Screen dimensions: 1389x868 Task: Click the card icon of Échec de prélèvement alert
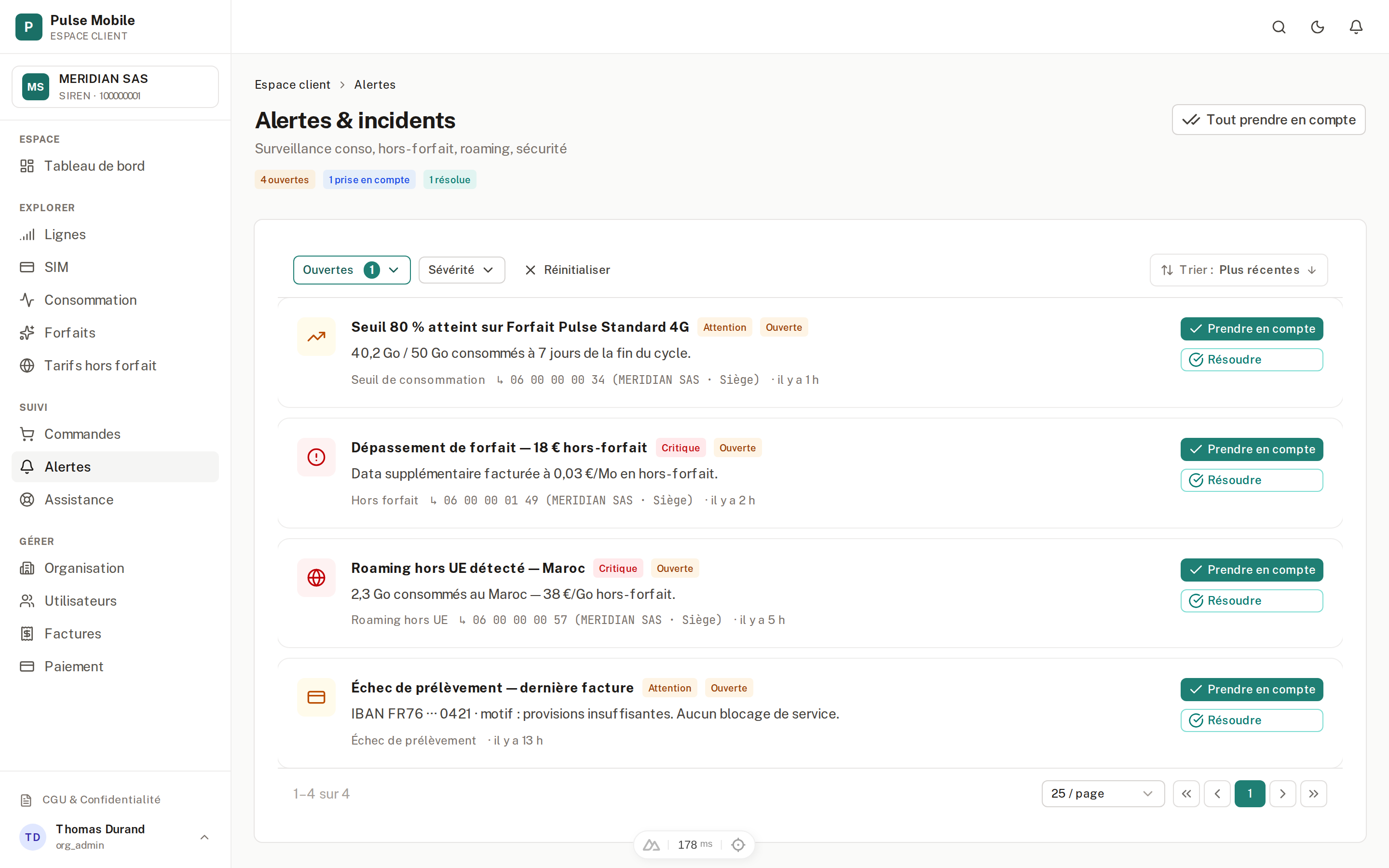pos(316,697)
